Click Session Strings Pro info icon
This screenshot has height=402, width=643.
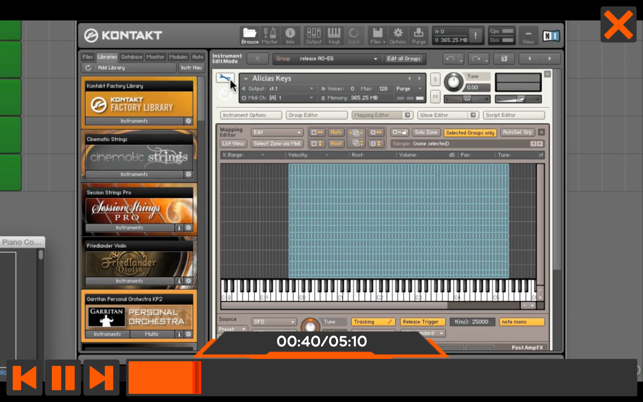(179, 228)
